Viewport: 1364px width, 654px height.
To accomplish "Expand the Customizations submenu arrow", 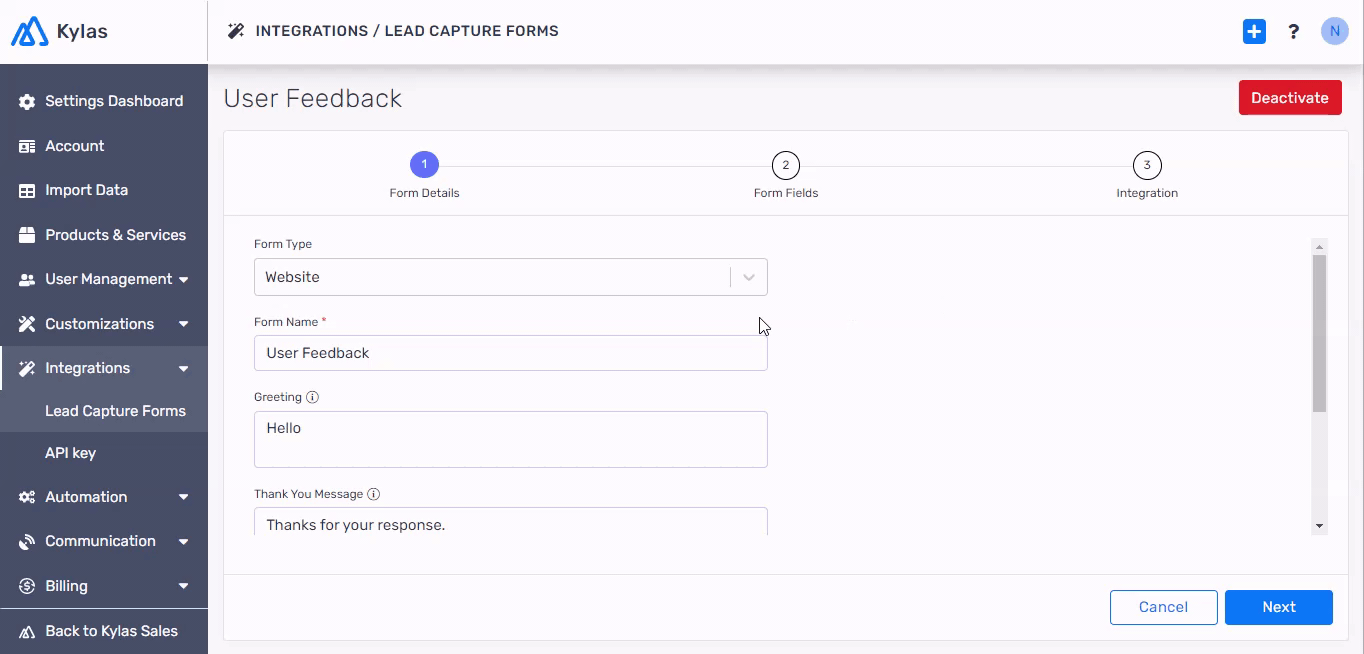I will click(x=183, y=324).
